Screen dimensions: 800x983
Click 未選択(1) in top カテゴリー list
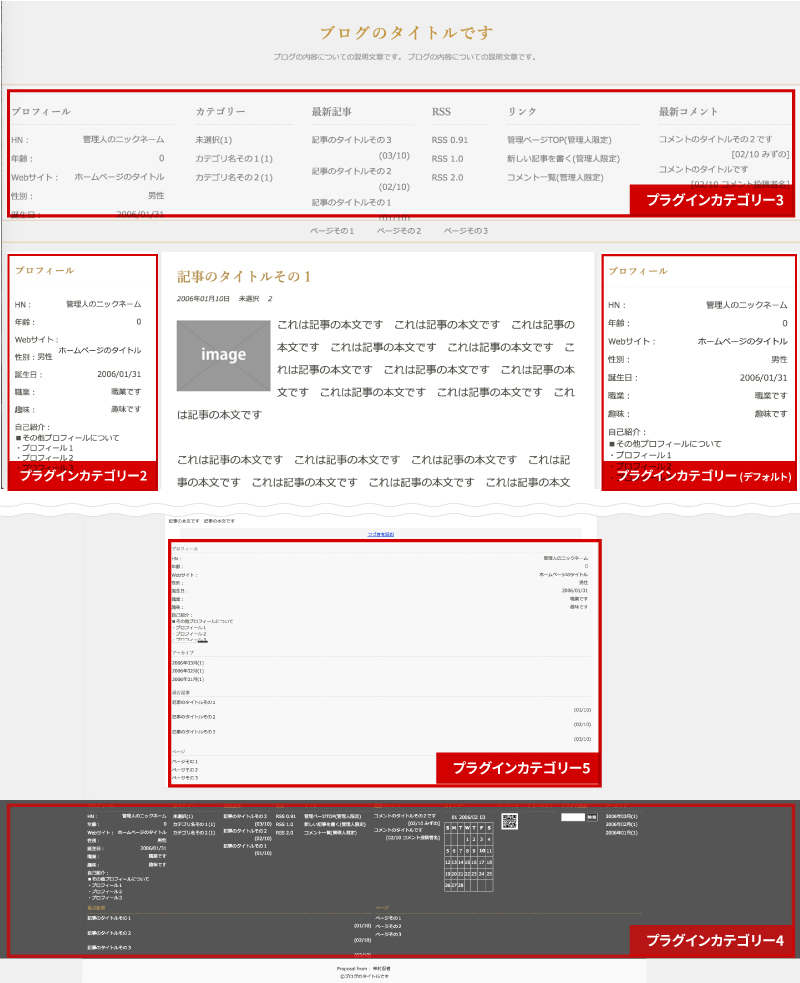pos(213,140)
